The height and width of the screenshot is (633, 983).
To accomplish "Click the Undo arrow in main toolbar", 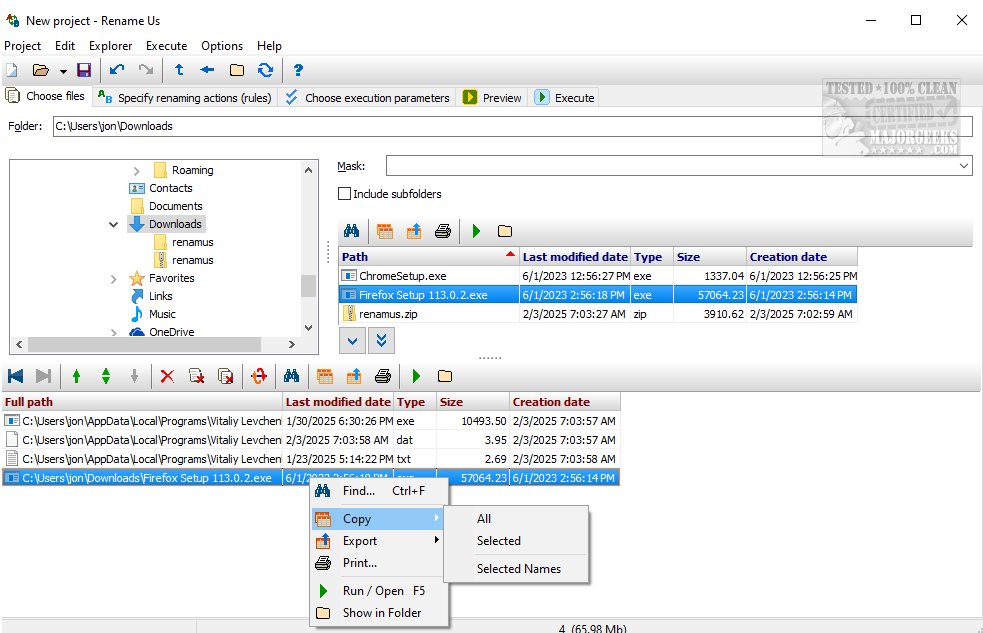I will (118, 70).
